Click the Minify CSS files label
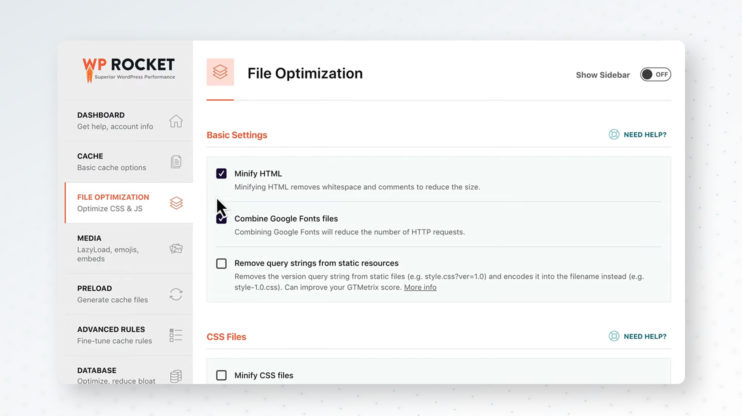The width and height of the screenshot is (742, 416). (x=264, y=375)
